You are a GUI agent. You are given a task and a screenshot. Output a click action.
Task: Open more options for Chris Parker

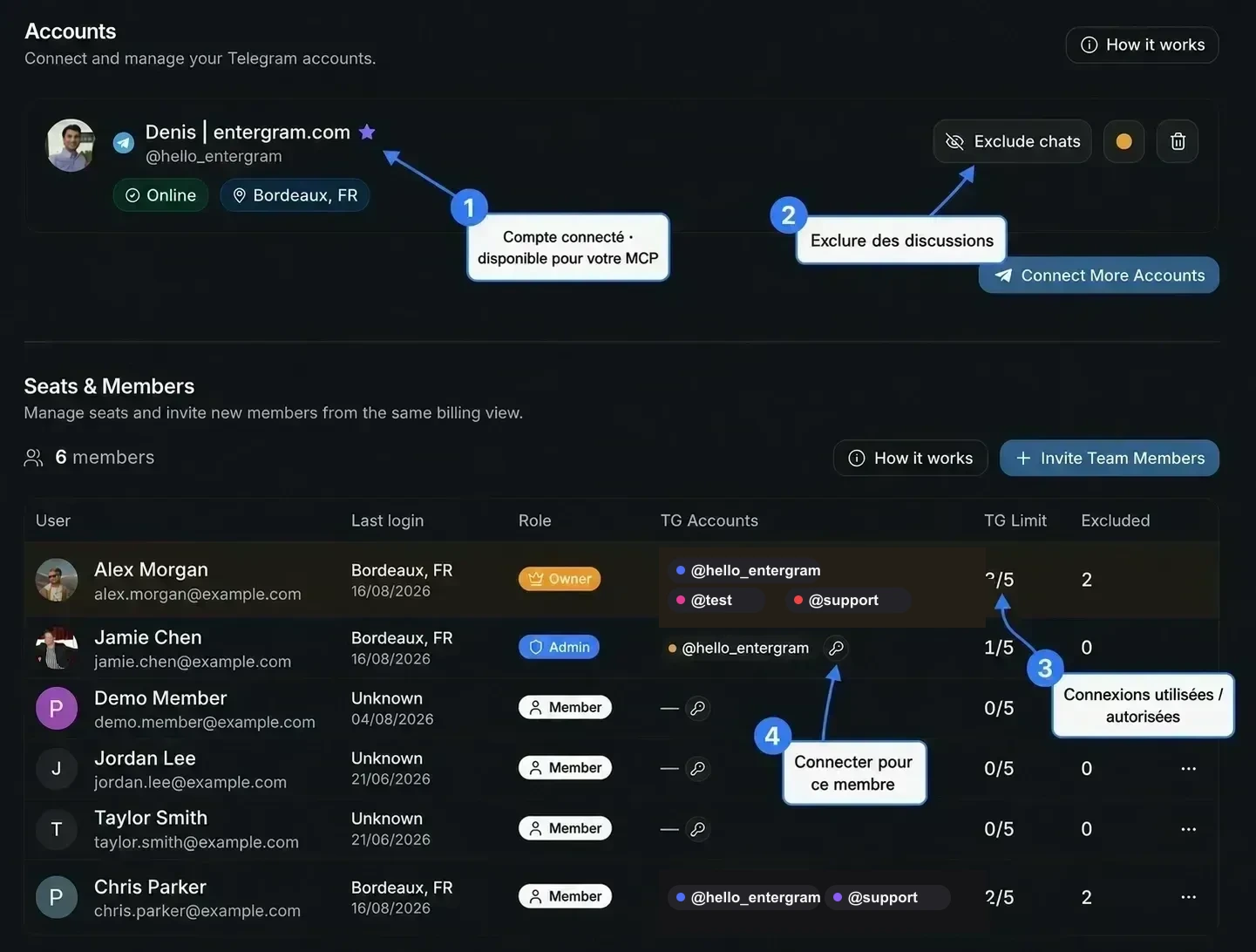(1188, 897)
